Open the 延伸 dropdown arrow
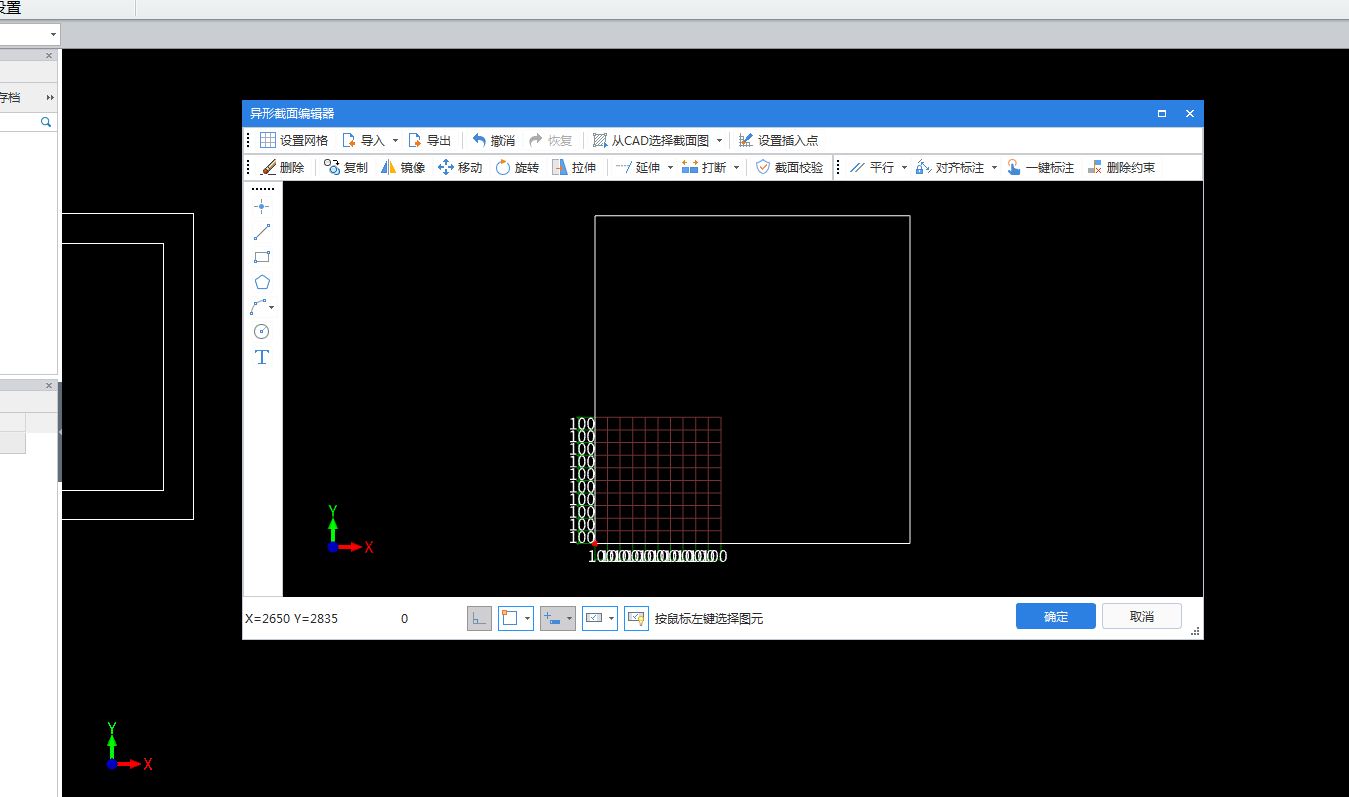The width and height of the screenshot is (1349, 797). 671,168
